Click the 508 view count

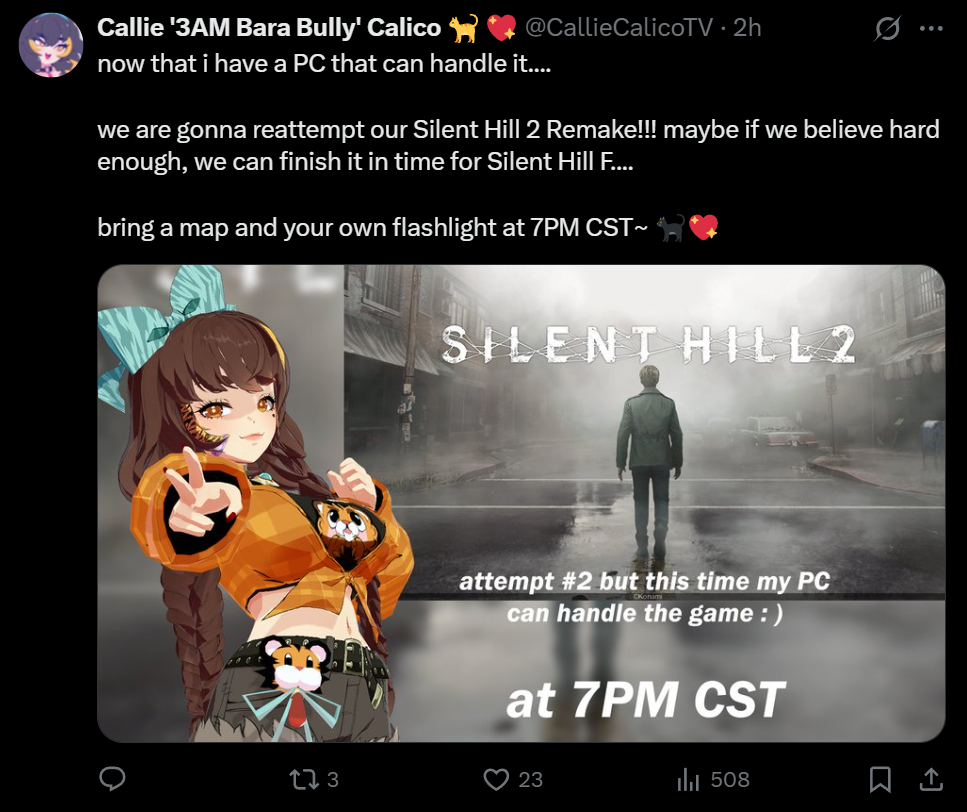(730, 780)
